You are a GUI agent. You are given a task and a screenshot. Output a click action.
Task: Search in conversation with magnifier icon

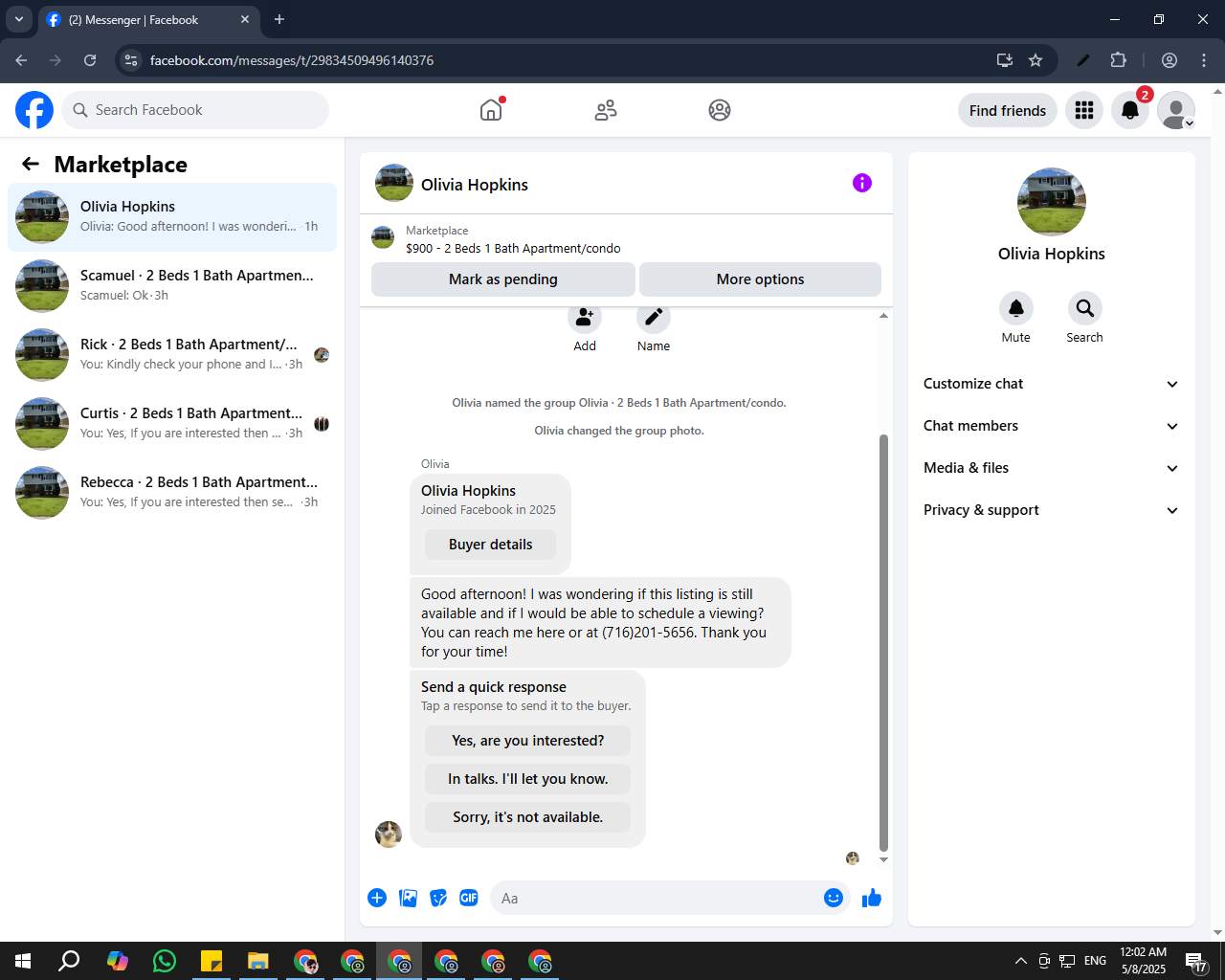pyautogui.click(x=1085, y=308)
